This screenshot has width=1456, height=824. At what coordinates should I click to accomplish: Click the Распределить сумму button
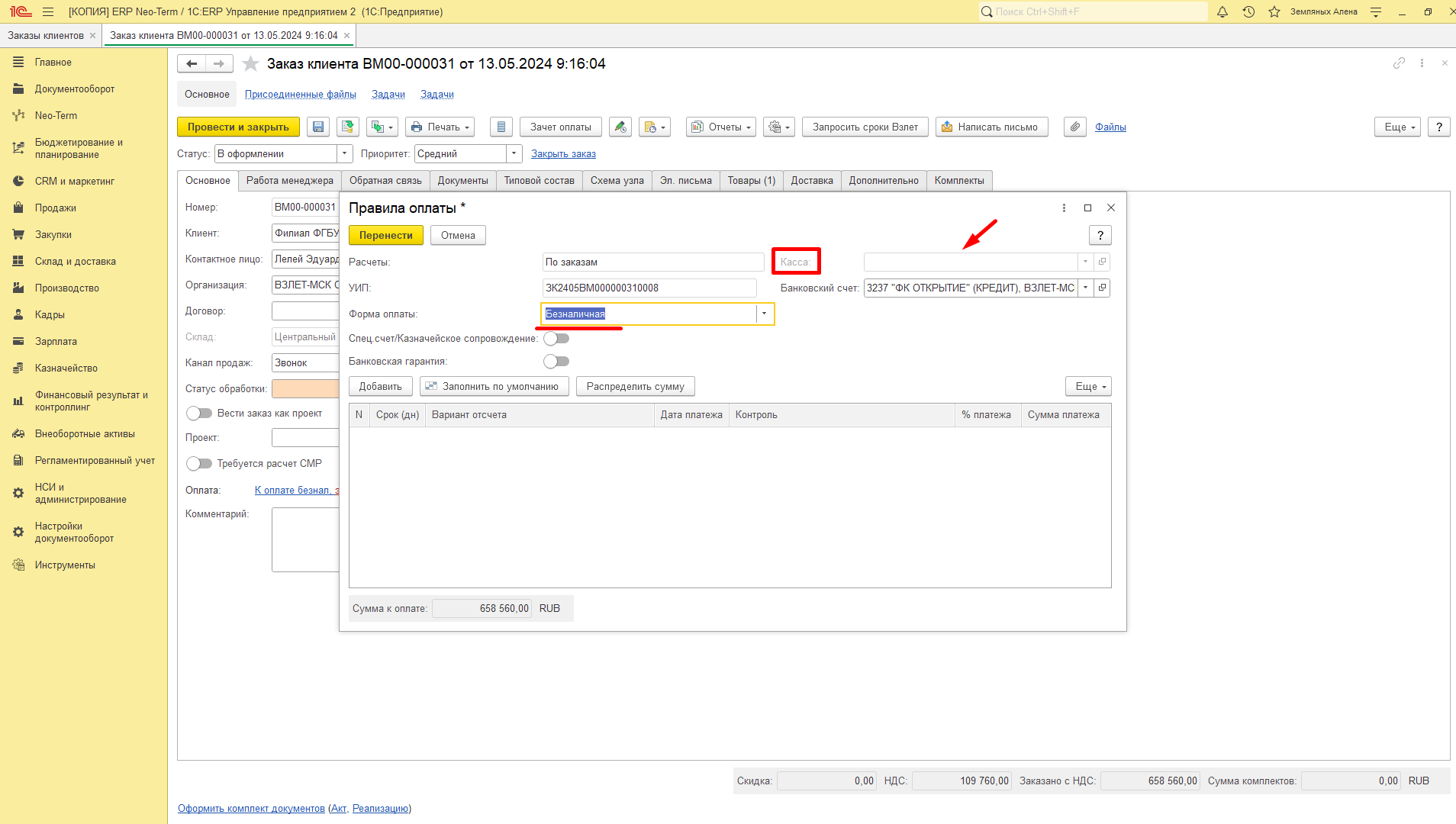(636, 387)
